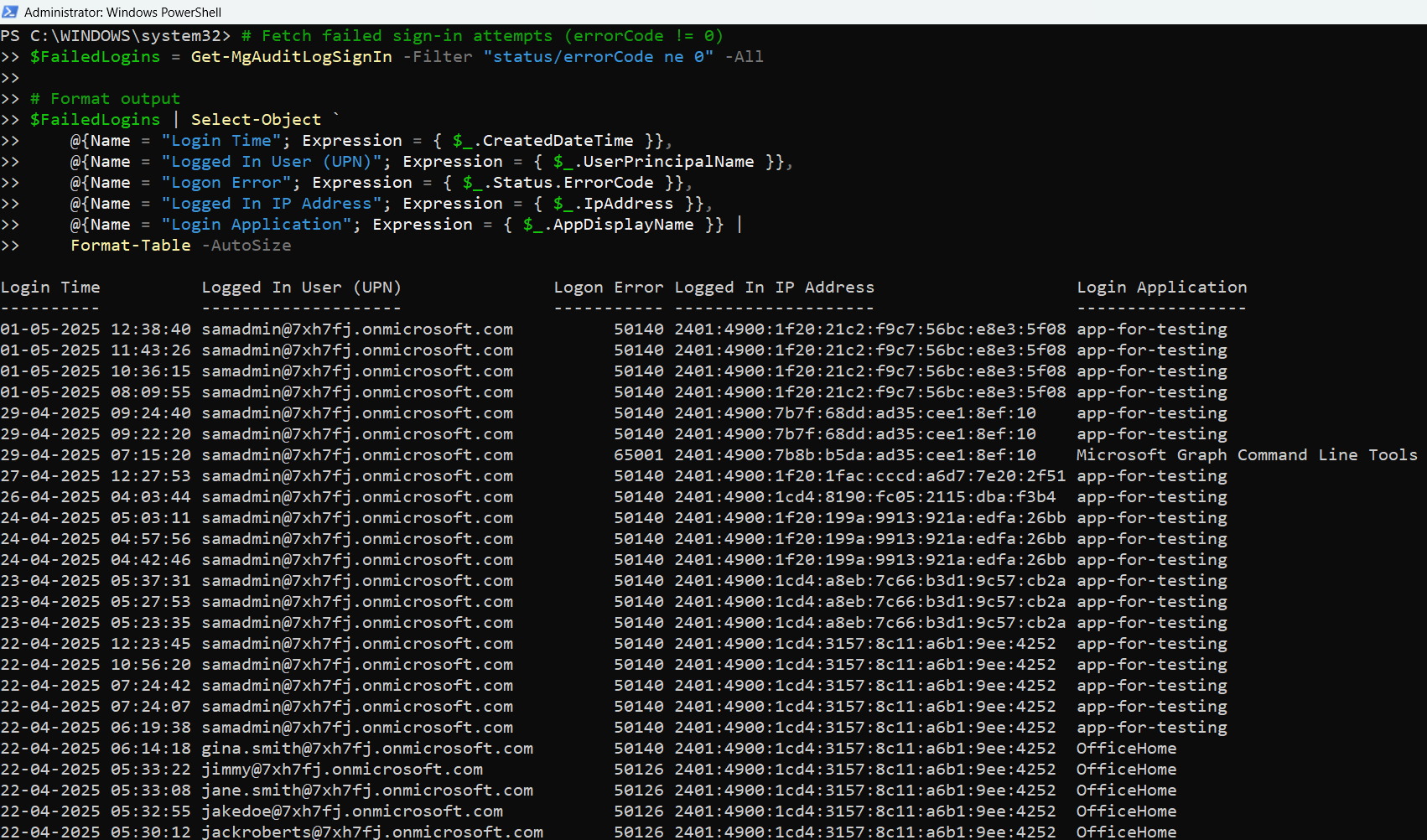Click the Logon Error column header

608,288
